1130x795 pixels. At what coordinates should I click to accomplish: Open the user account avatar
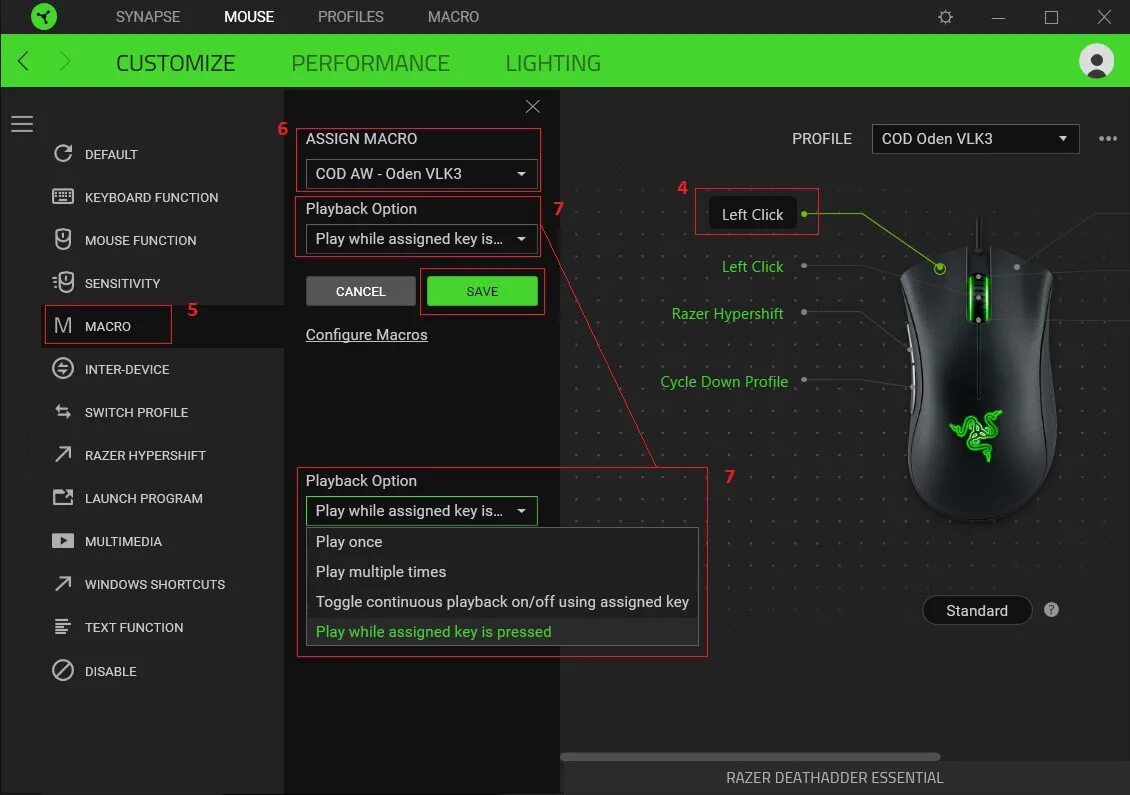[x=1096, y=61]
